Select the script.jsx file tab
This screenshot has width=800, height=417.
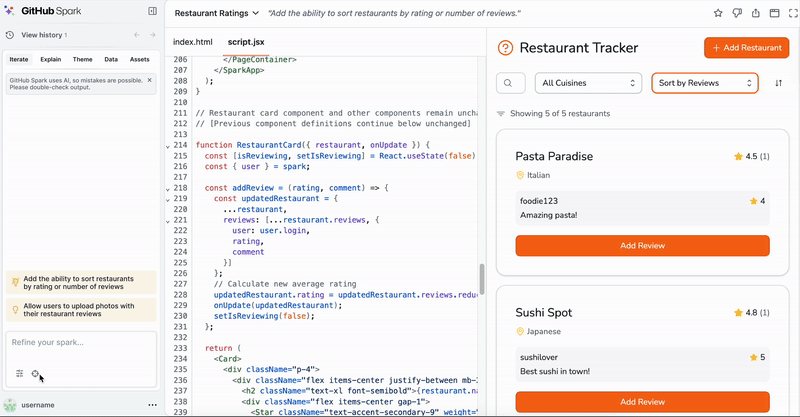[x=246, y=42]
